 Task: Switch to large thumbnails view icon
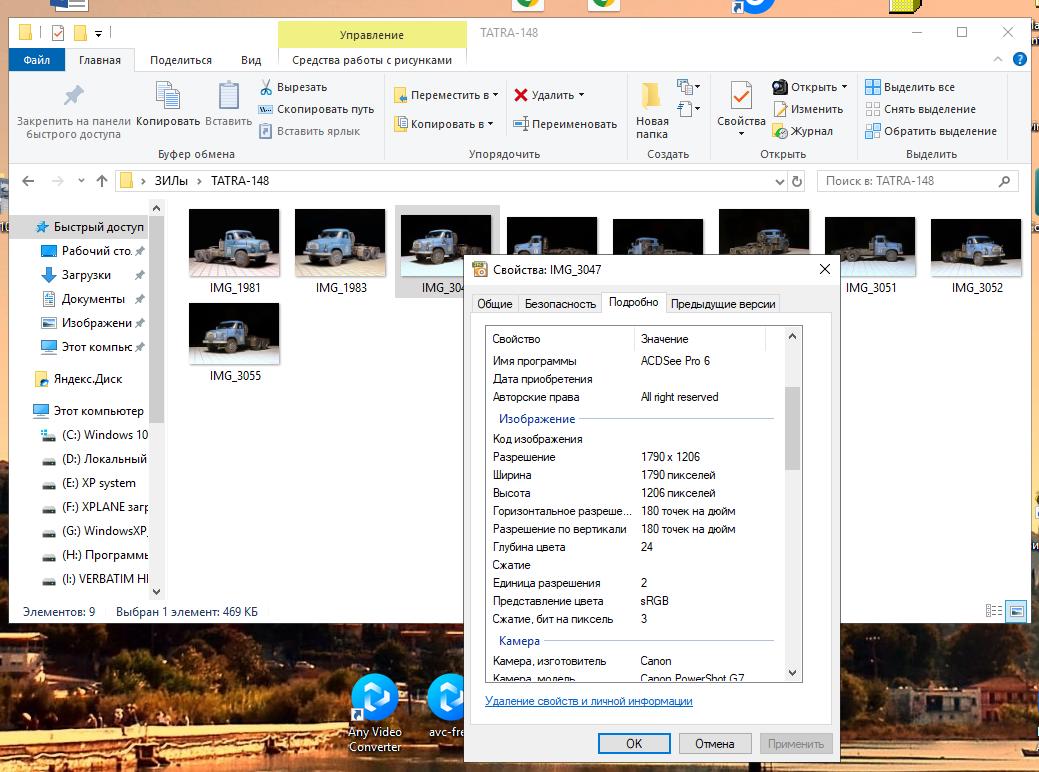click(1016, 611)
